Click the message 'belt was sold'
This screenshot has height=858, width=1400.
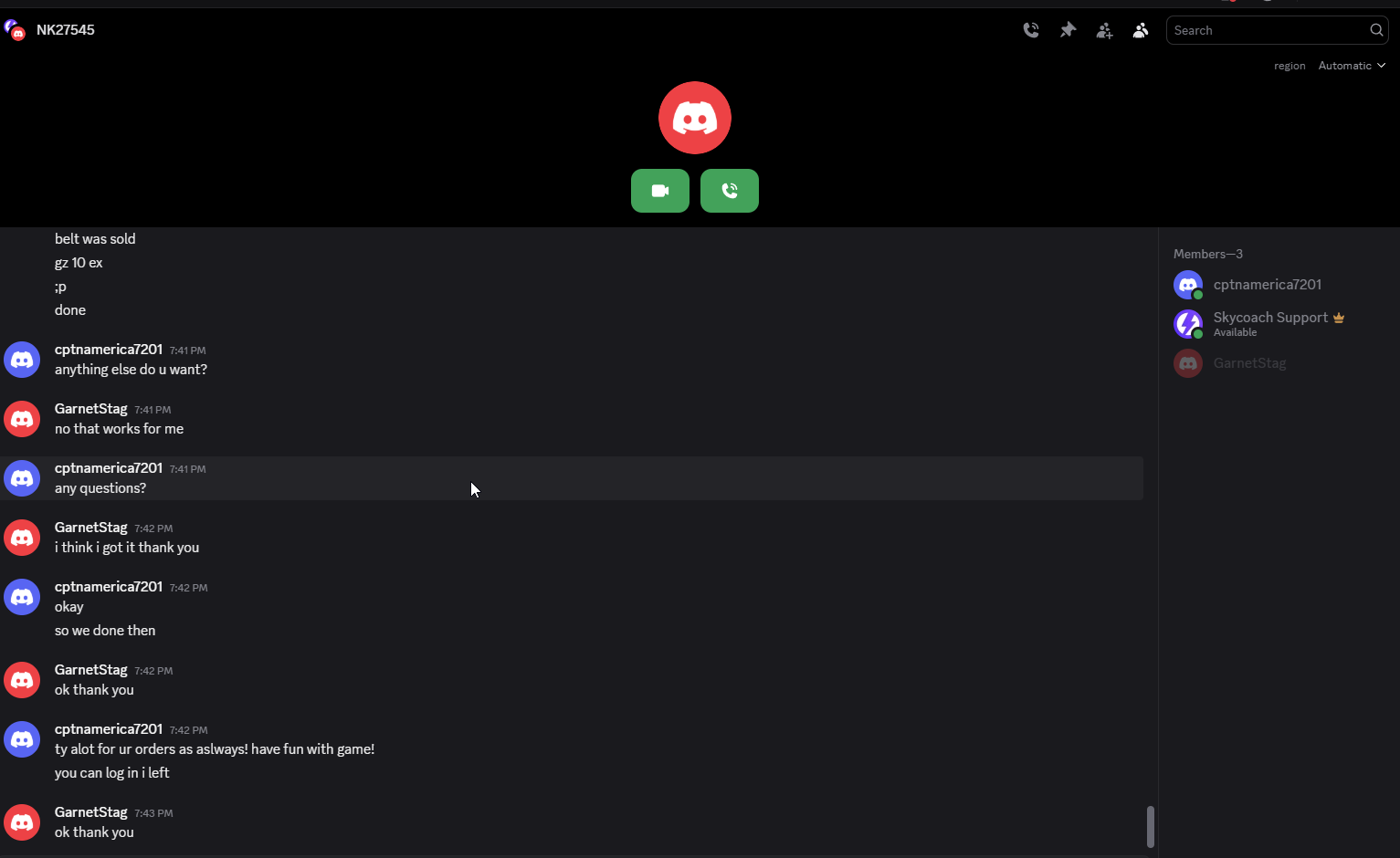(x=95, y=239)
